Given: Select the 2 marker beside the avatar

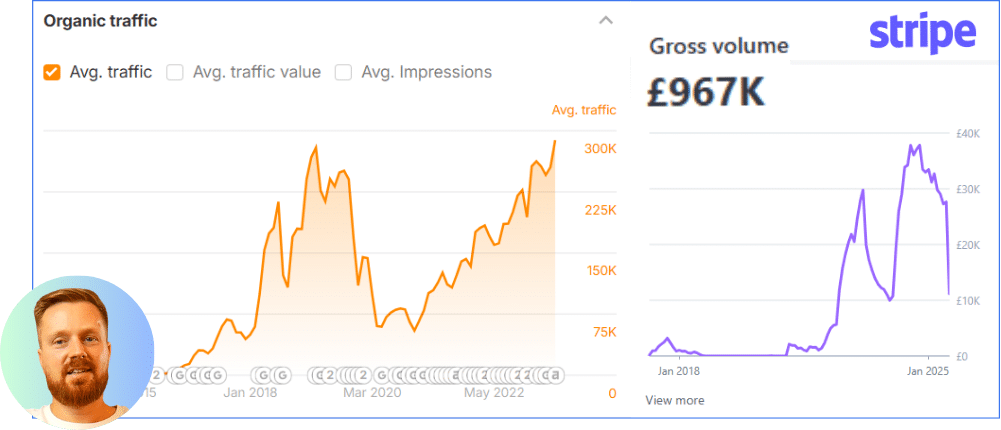Looking at the screenshot, I should coord(157,376).
